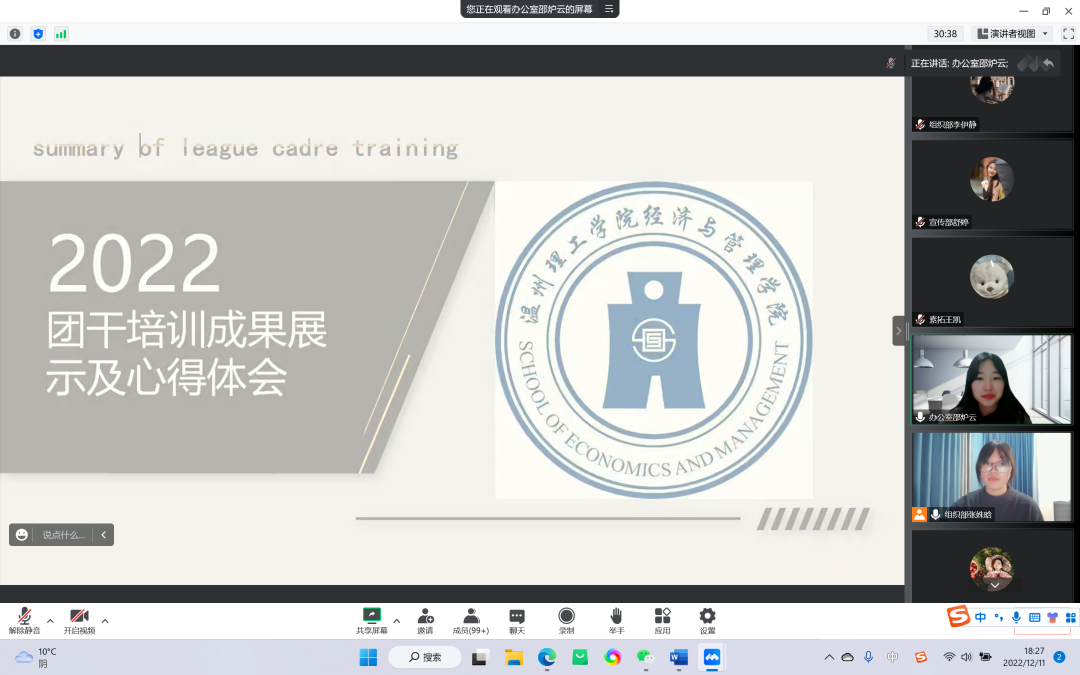The width and height of the screenshot is (1080, 675).
Task: Open the meeting info icon
Action: pyautogui.click(x=15, y=34)
